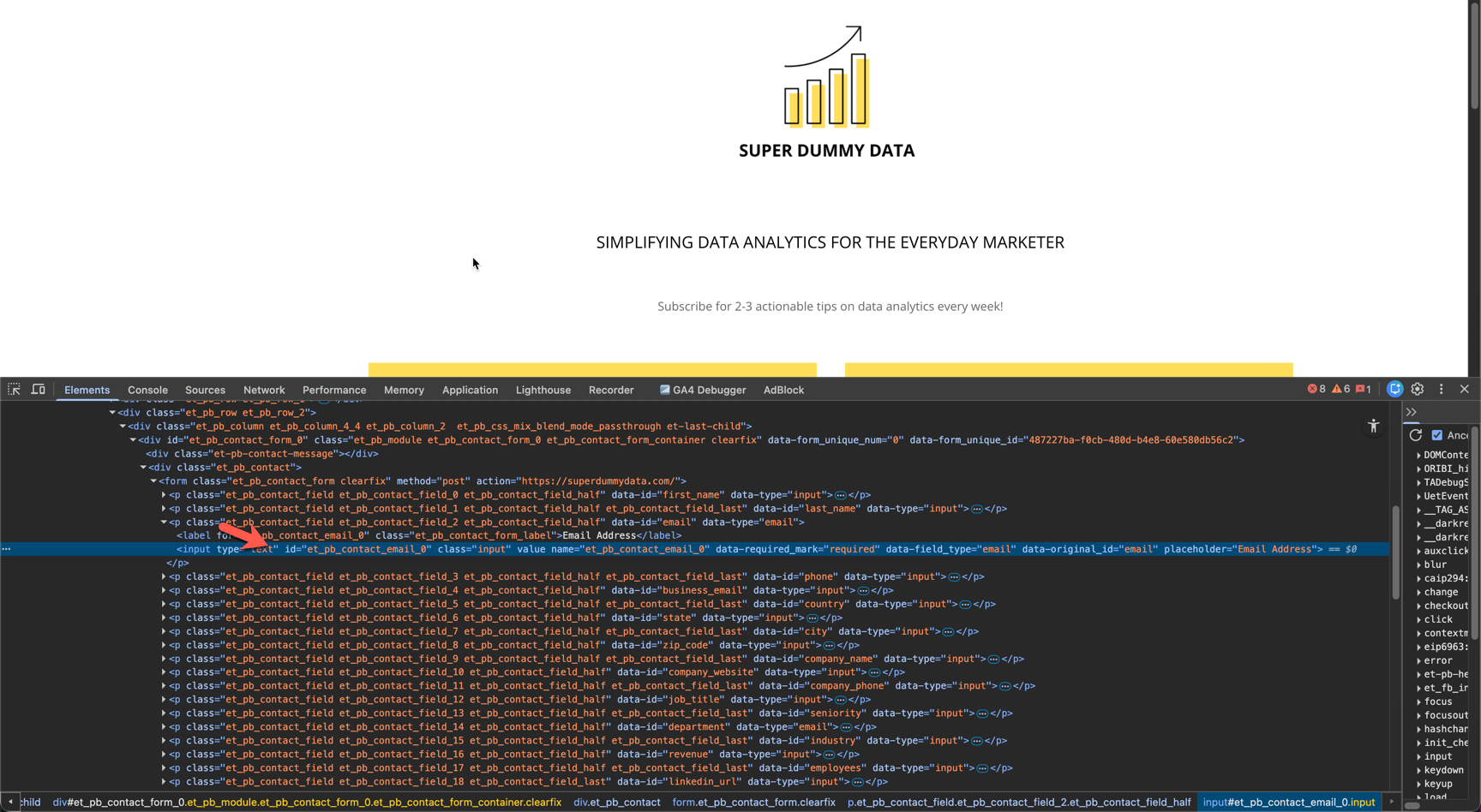Open DevTools settings gear
Image resolution: width=1481 pixels, height=812 pixels.
[x=1418, y=389]
